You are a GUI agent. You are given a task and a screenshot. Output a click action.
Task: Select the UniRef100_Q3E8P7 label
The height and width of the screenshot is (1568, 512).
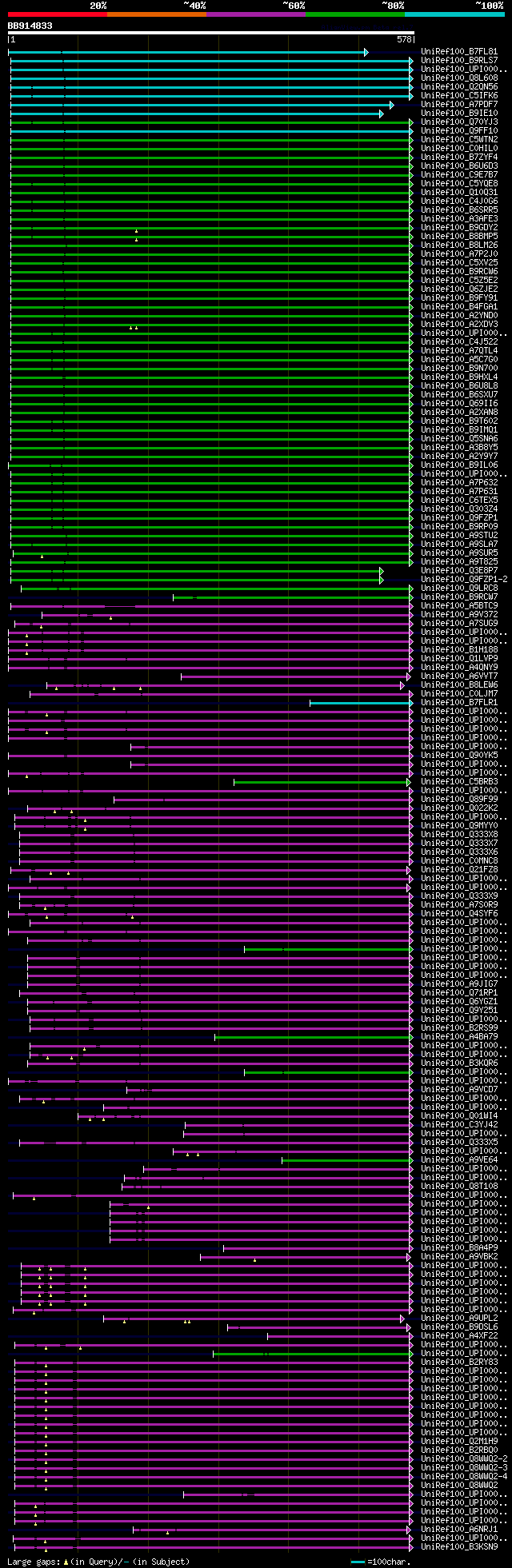pos(459,571)
